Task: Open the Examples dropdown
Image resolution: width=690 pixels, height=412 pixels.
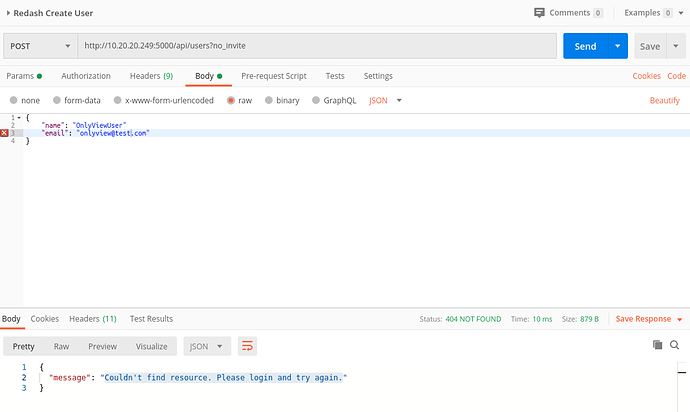Action: [654, 13]
